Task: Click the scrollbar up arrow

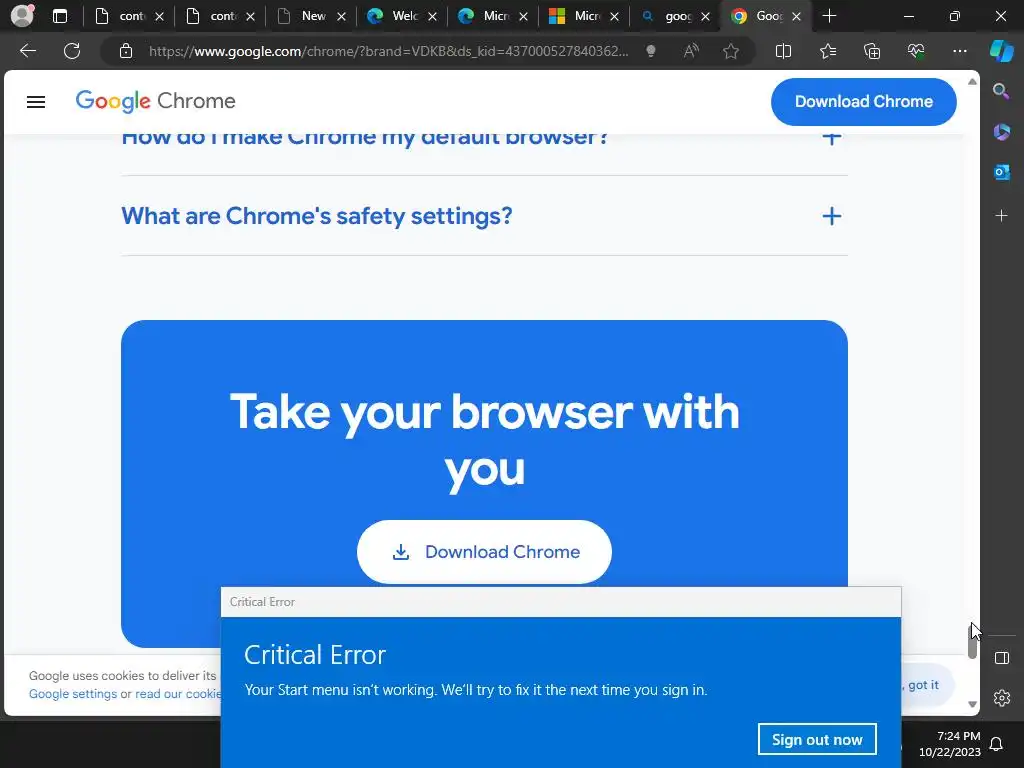Action: (x=972, y=82)
